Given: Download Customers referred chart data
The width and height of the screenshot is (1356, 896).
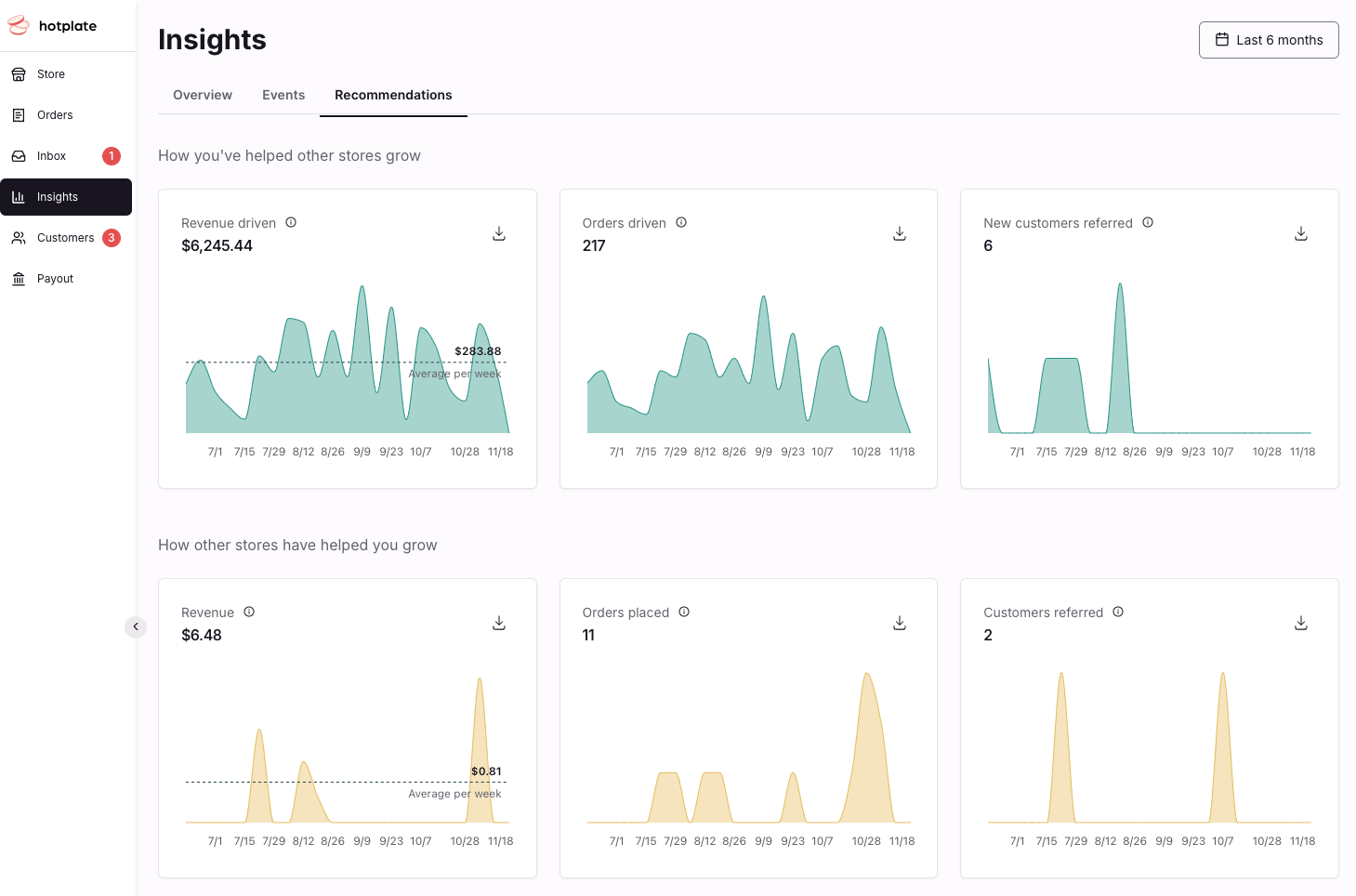Looking at the screenshot, I should point(1301,623).
